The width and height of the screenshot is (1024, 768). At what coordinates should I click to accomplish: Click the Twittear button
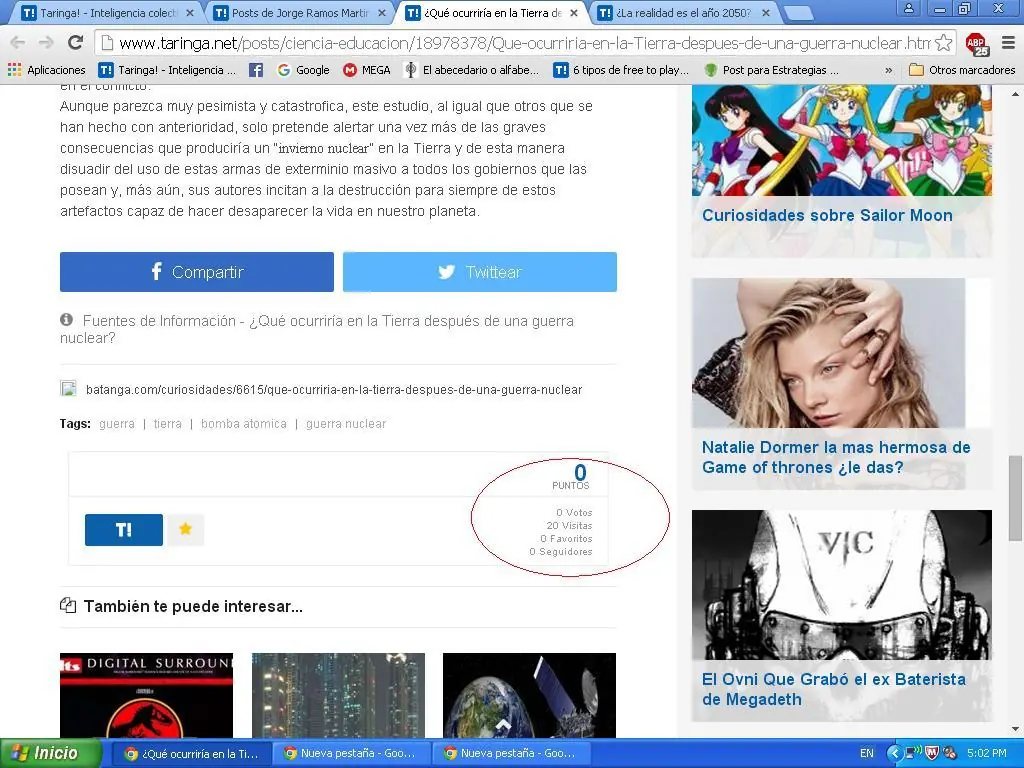(480, 272)
